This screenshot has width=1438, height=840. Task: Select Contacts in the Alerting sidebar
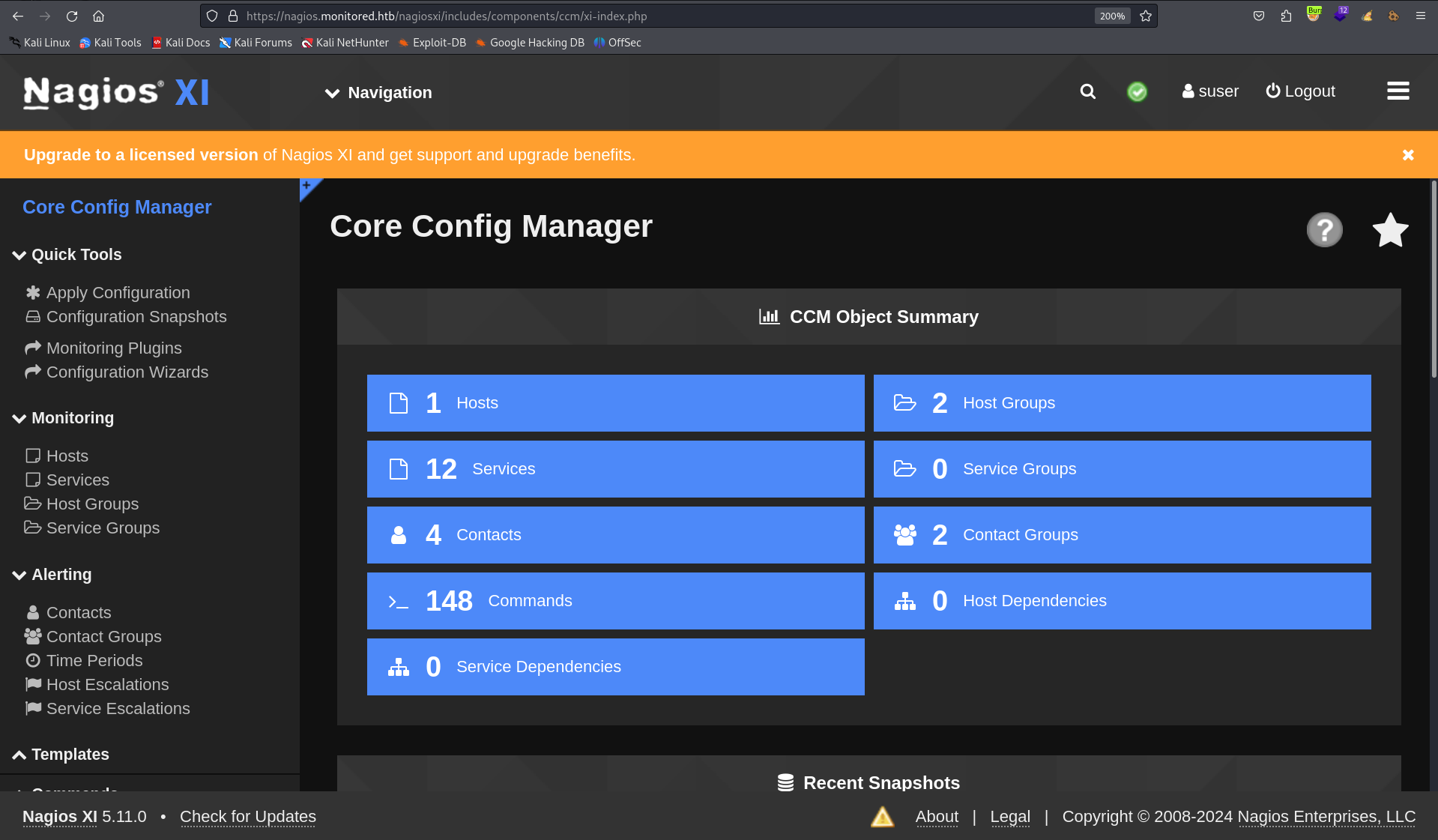click(68, 613)
